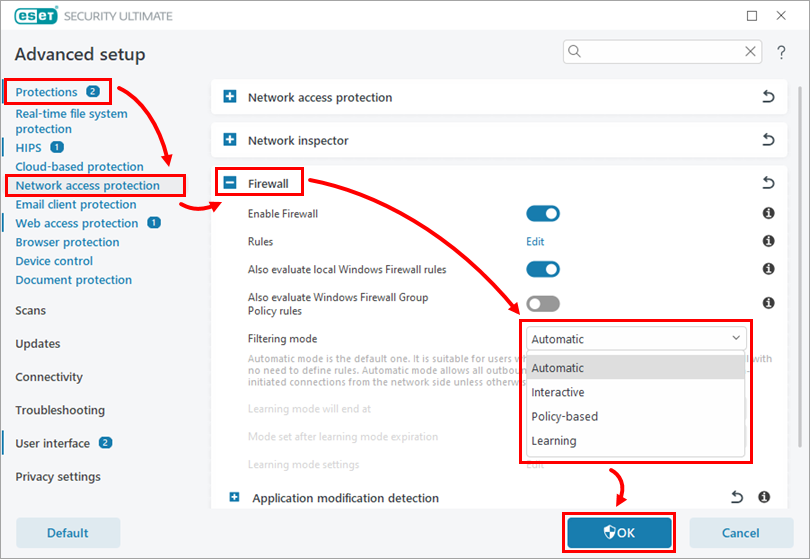Viewport: 810px width, 559px height.
Task: Open the Filtering mode dropdown
Action: [636, 339]
